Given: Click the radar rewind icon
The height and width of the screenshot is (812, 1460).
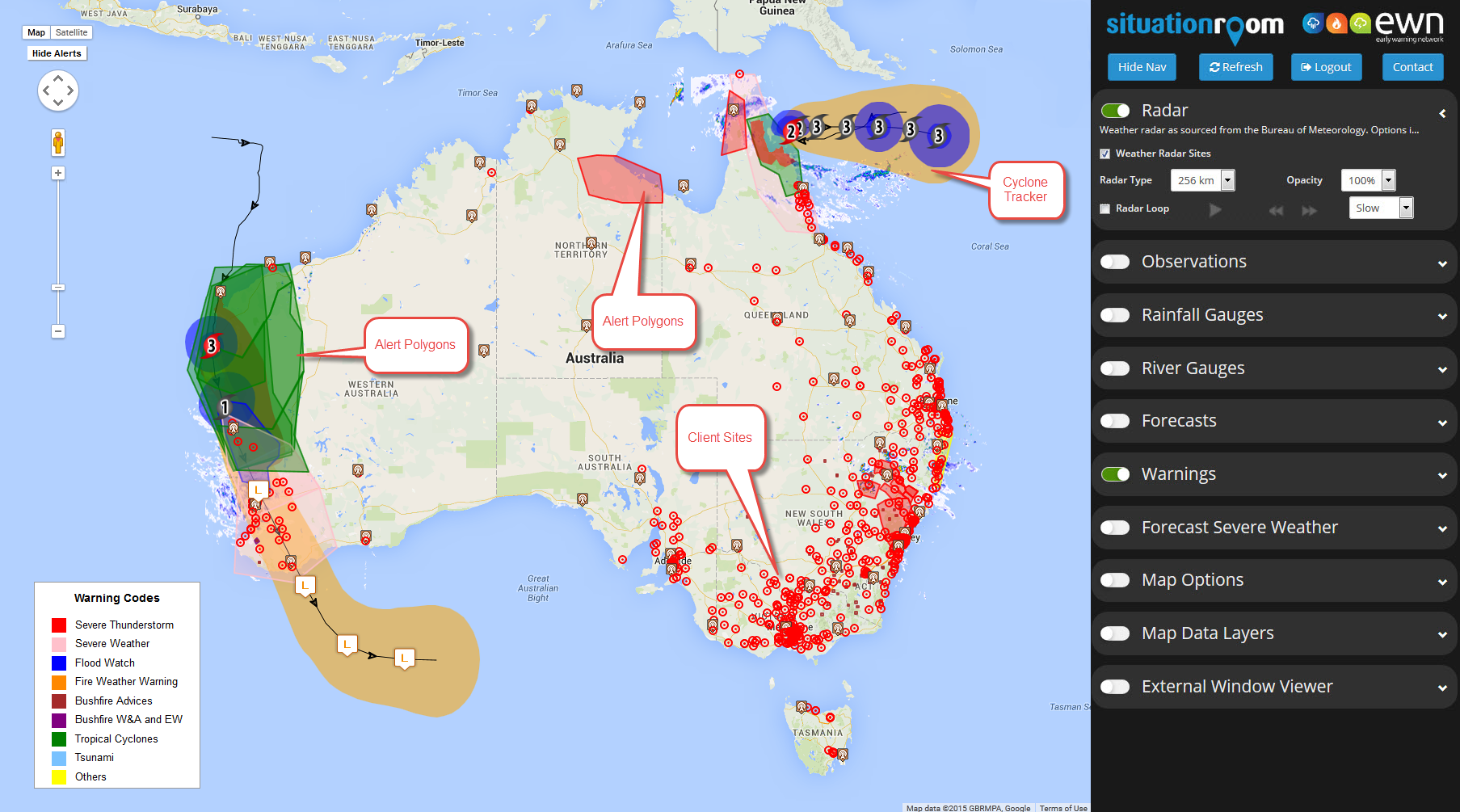Looking at the screenshot, I should tap(1276, 210).
